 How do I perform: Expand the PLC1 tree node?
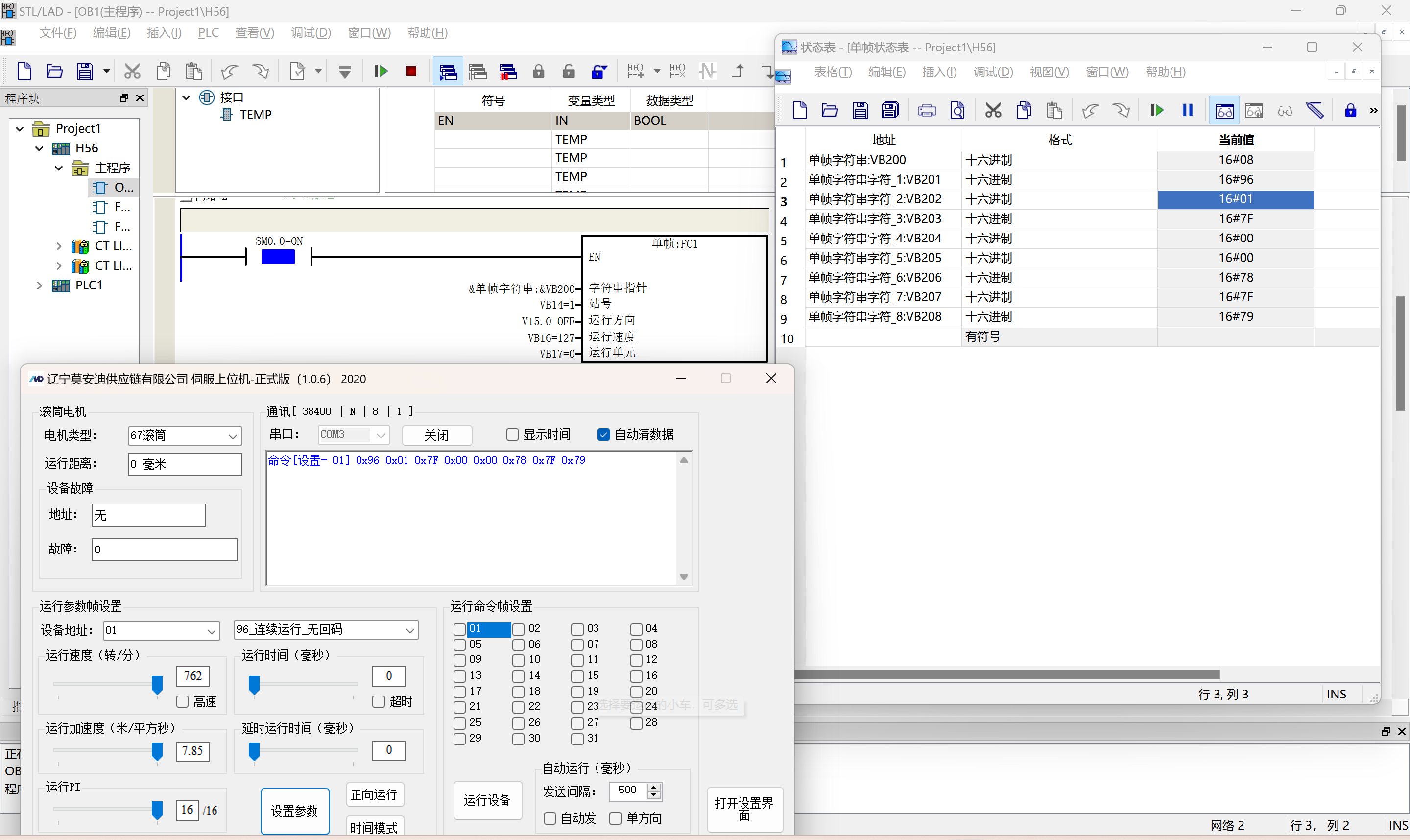39,286
